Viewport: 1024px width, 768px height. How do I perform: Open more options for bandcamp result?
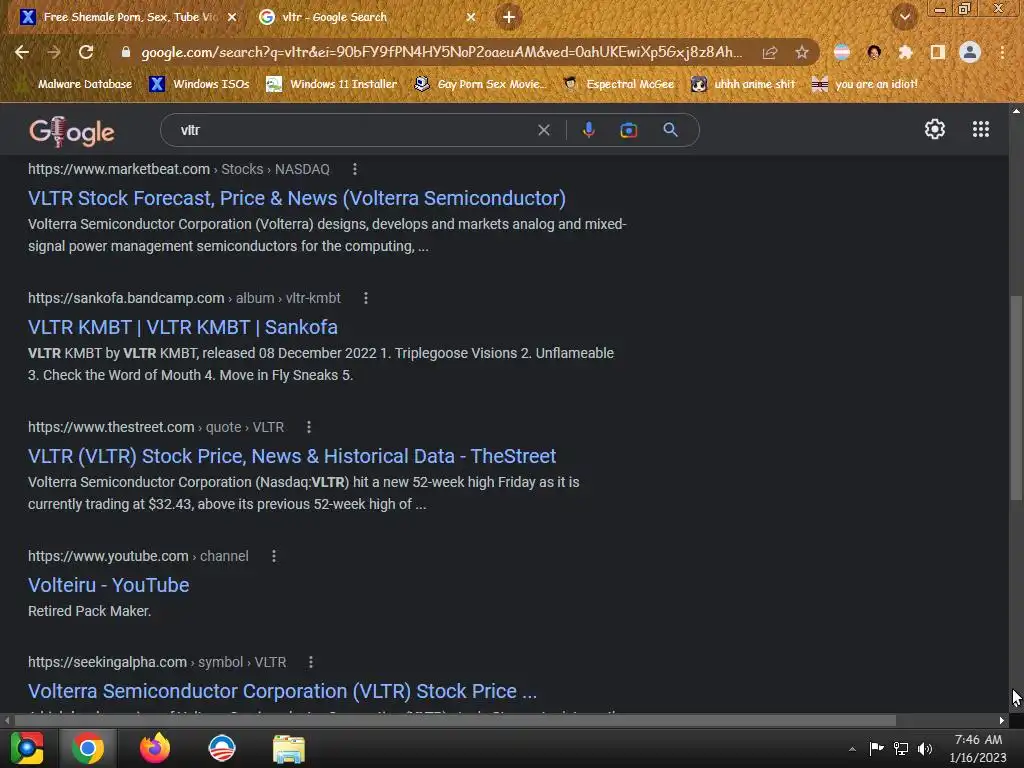point(366,298)
